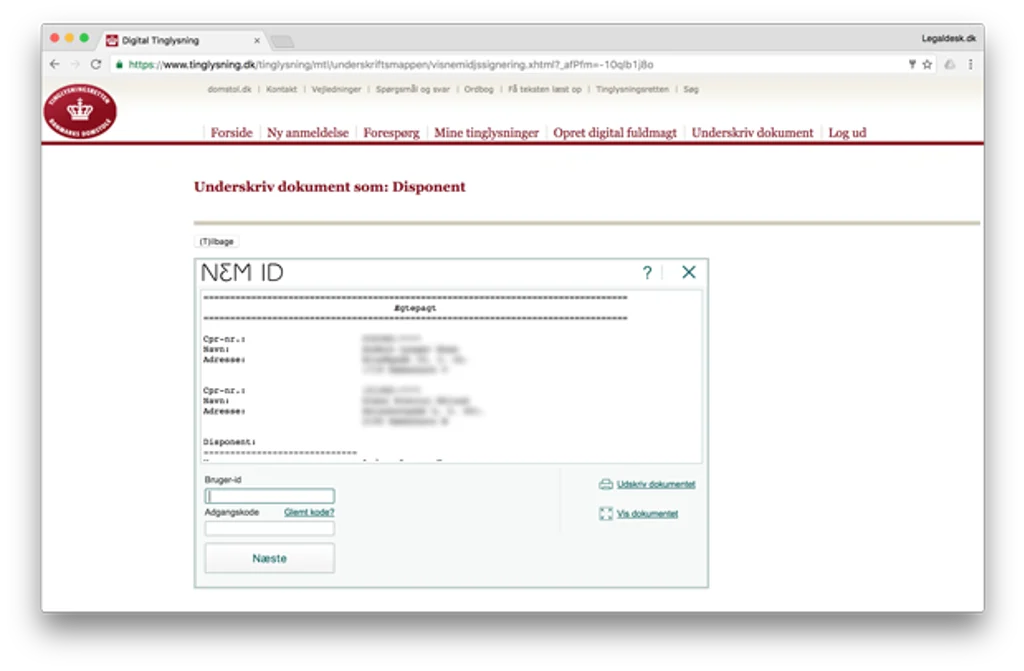Open Ny anmeldelse menu item
Screen dimensions: 1024x671
(308, 133)
